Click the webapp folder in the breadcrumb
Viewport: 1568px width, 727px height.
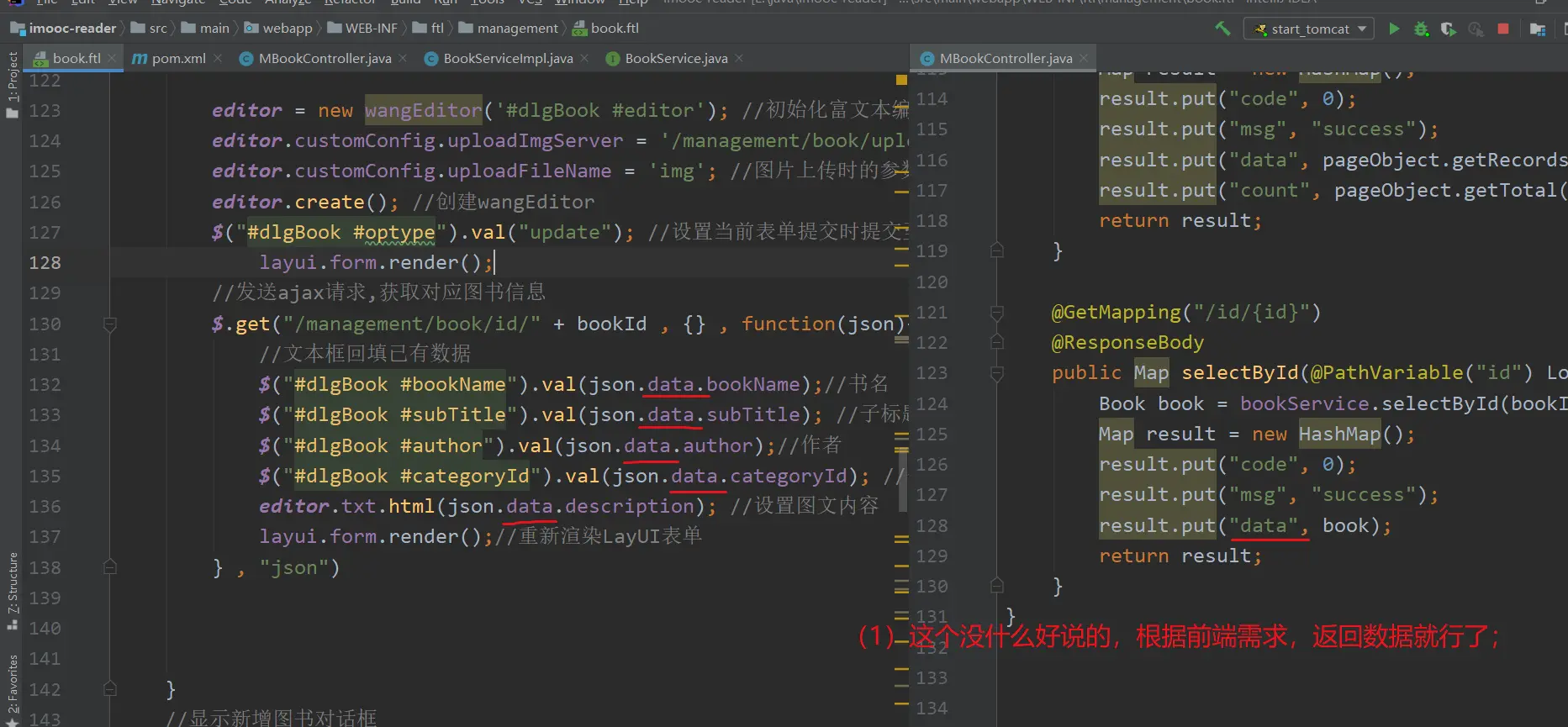(x=287, y=29)
